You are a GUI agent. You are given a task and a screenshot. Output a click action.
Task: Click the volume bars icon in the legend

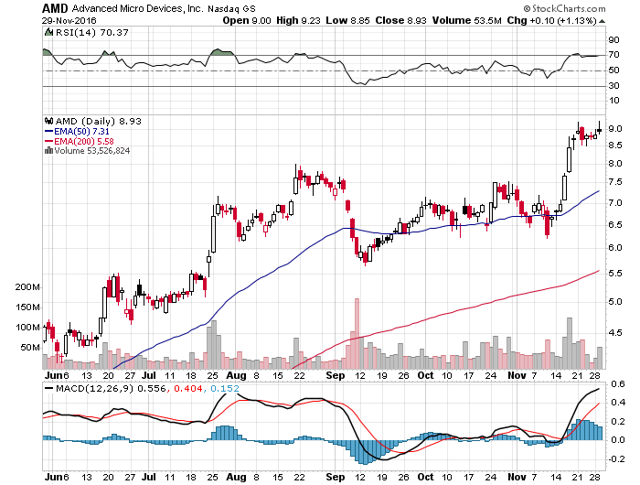coord(49,150)
